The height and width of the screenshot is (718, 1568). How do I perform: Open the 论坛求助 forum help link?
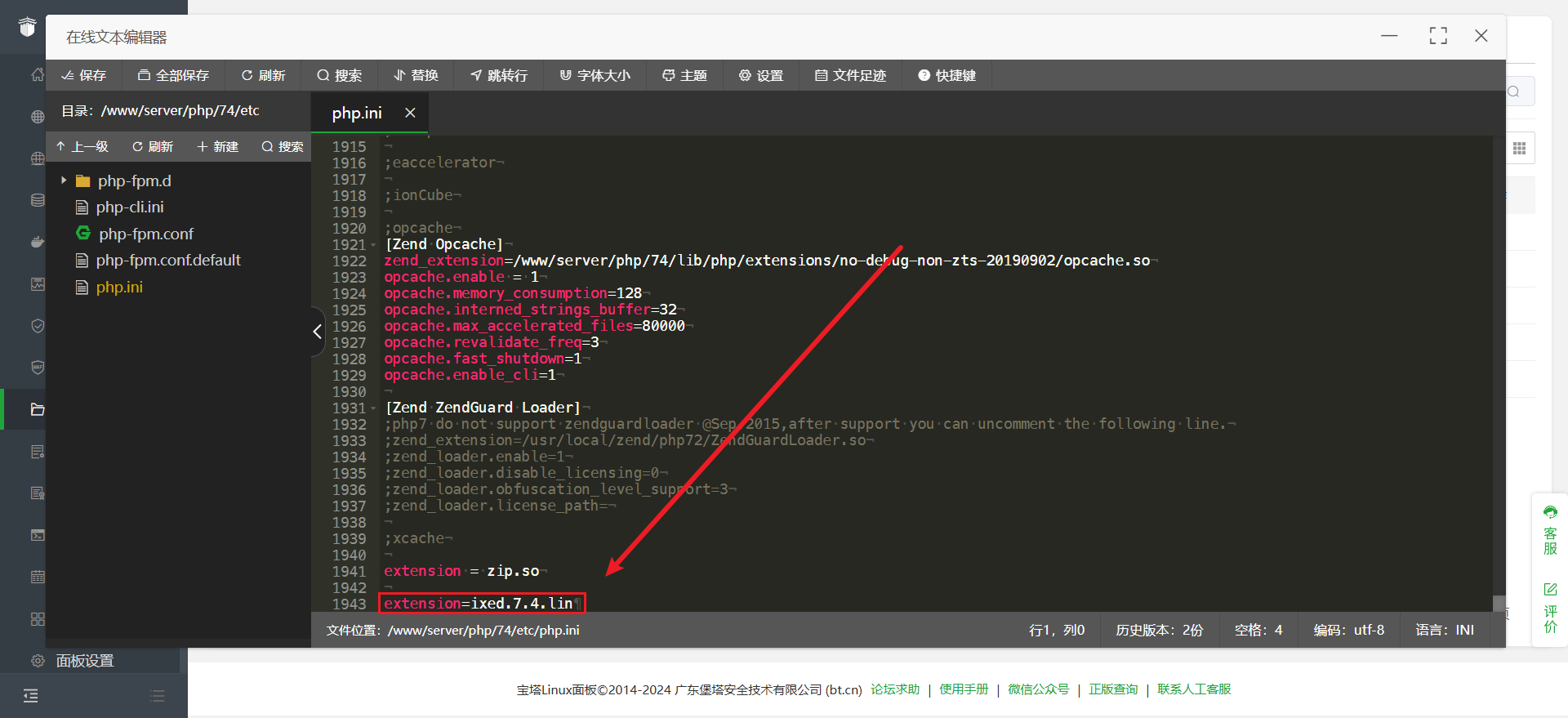pos(895,689)
